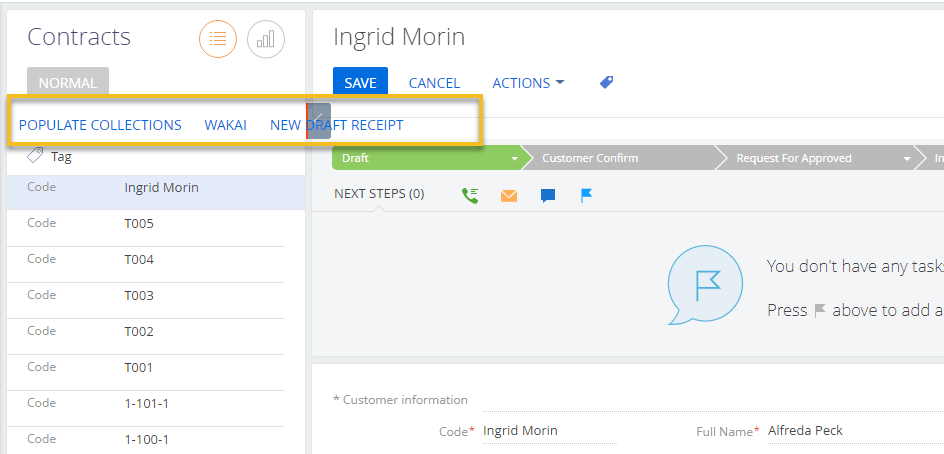Image resolution: width=944 pixels, height=454 pixels.
Task: Expand the Draft stage dropdown arrow
Action: click(x=515, y=158)
